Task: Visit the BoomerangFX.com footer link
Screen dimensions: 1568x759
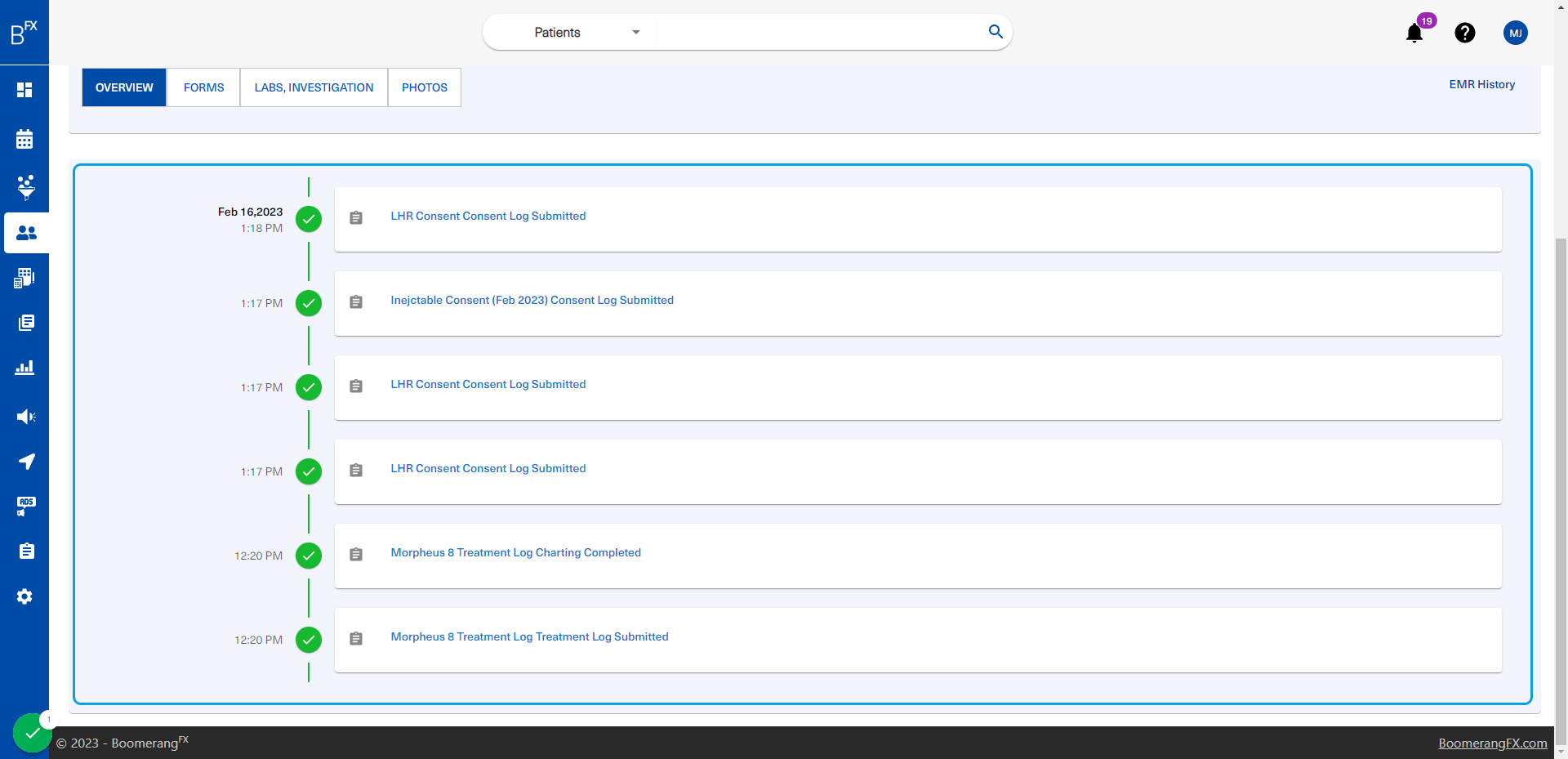Action: tap(1493, 743)
